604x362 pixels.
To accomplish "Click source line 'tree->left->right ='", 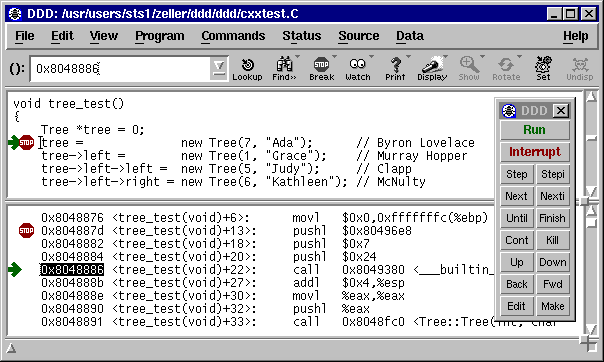I will coord(108,181).
